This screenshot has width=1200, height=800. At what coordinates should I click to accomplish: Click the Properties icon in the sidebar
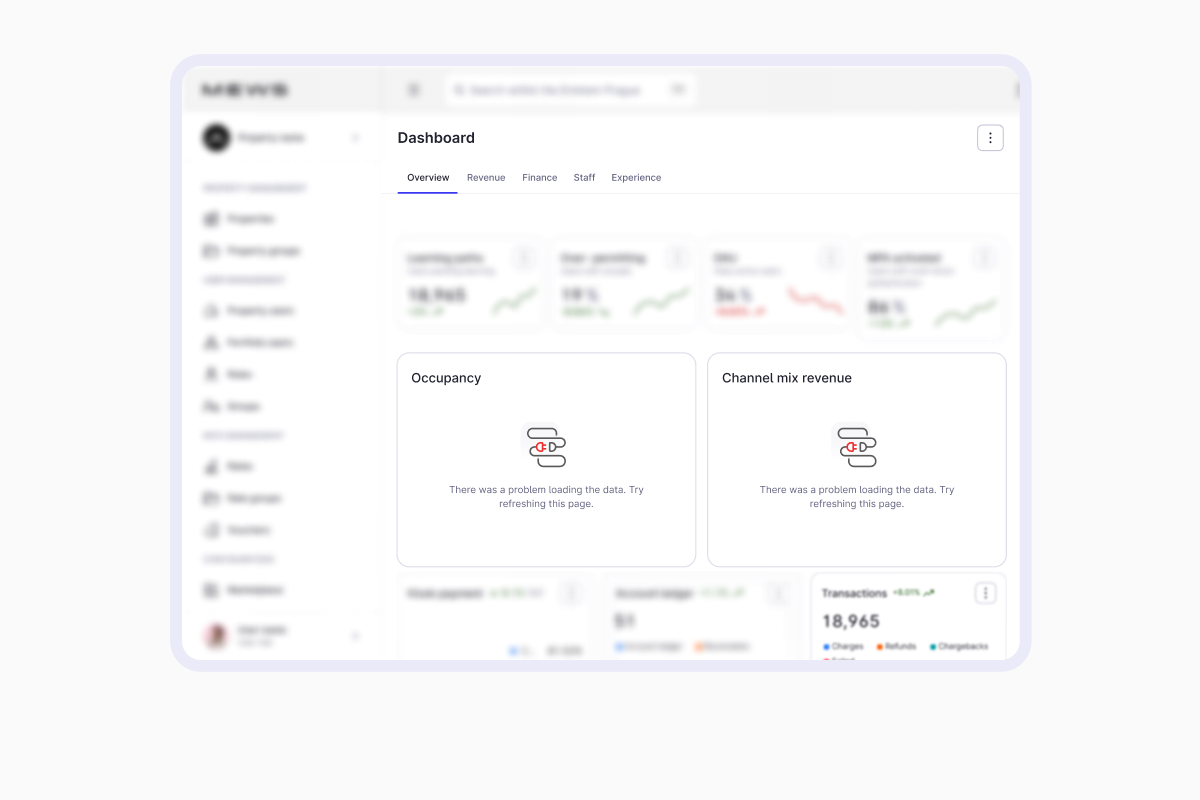point(211,219)
